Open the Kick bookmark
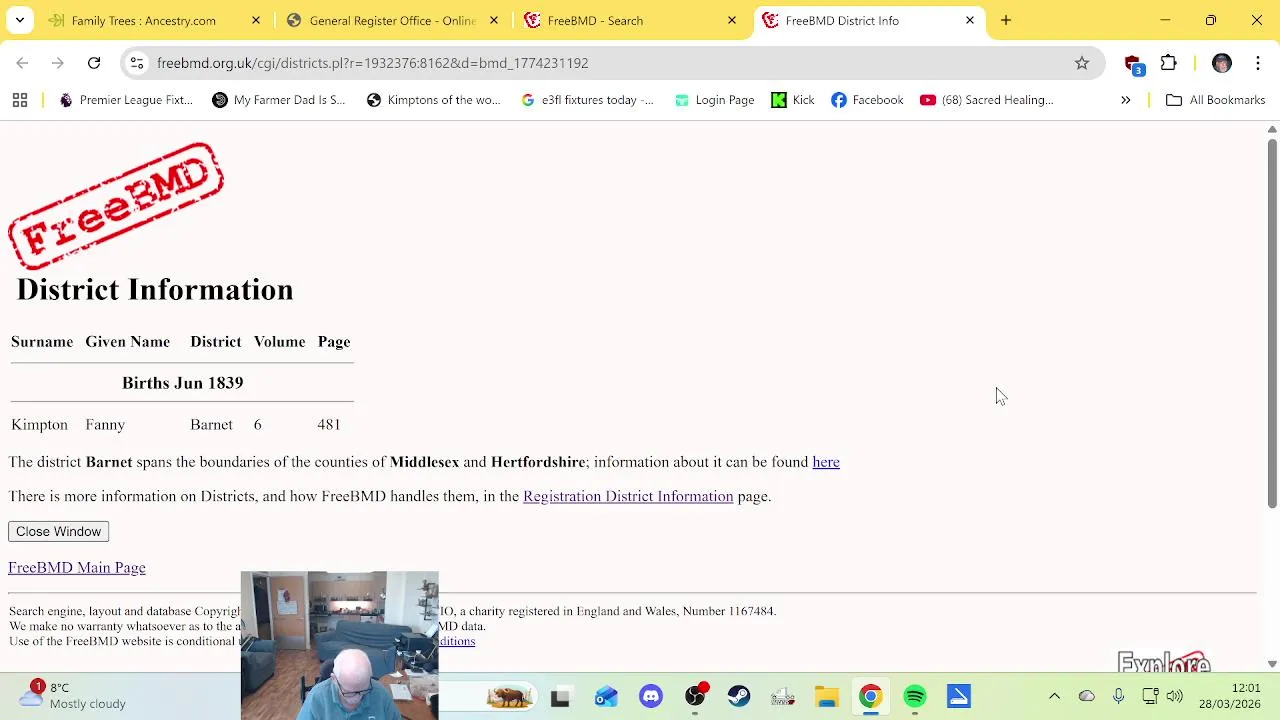This screenshot has width=1280, height=720. point(793,100)
